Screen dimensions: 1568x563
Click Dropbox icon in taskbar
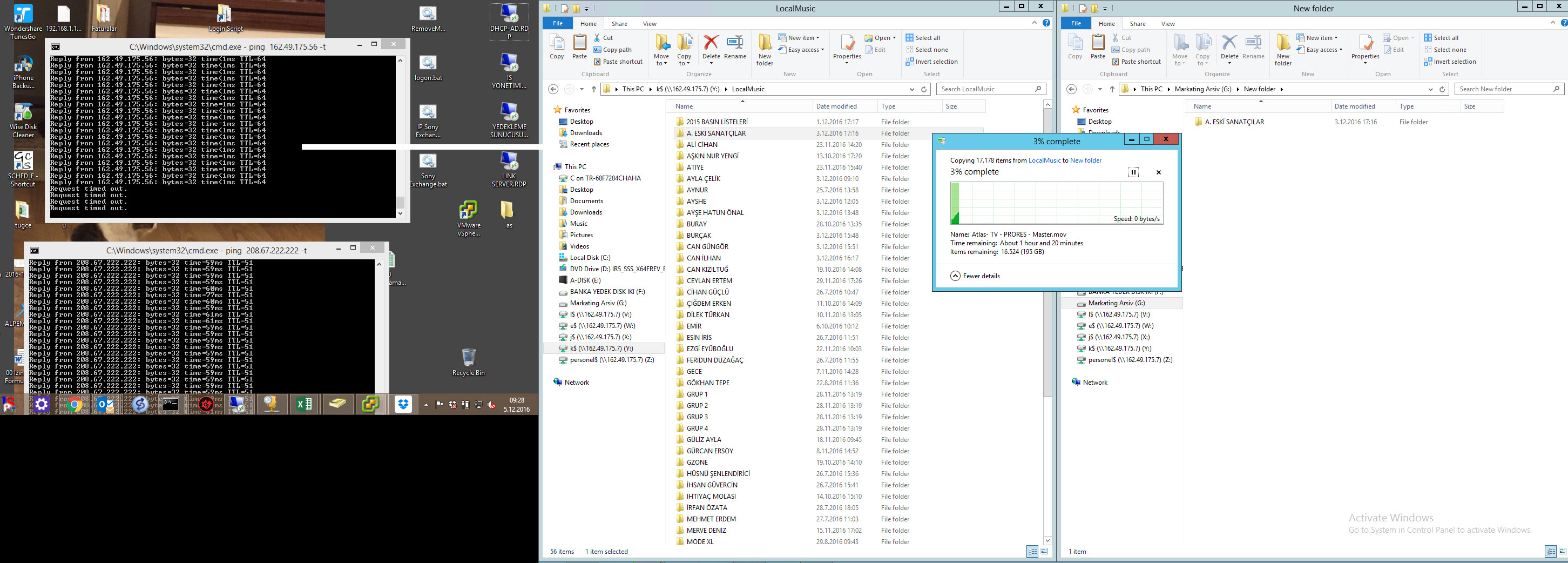click(403, 404)
